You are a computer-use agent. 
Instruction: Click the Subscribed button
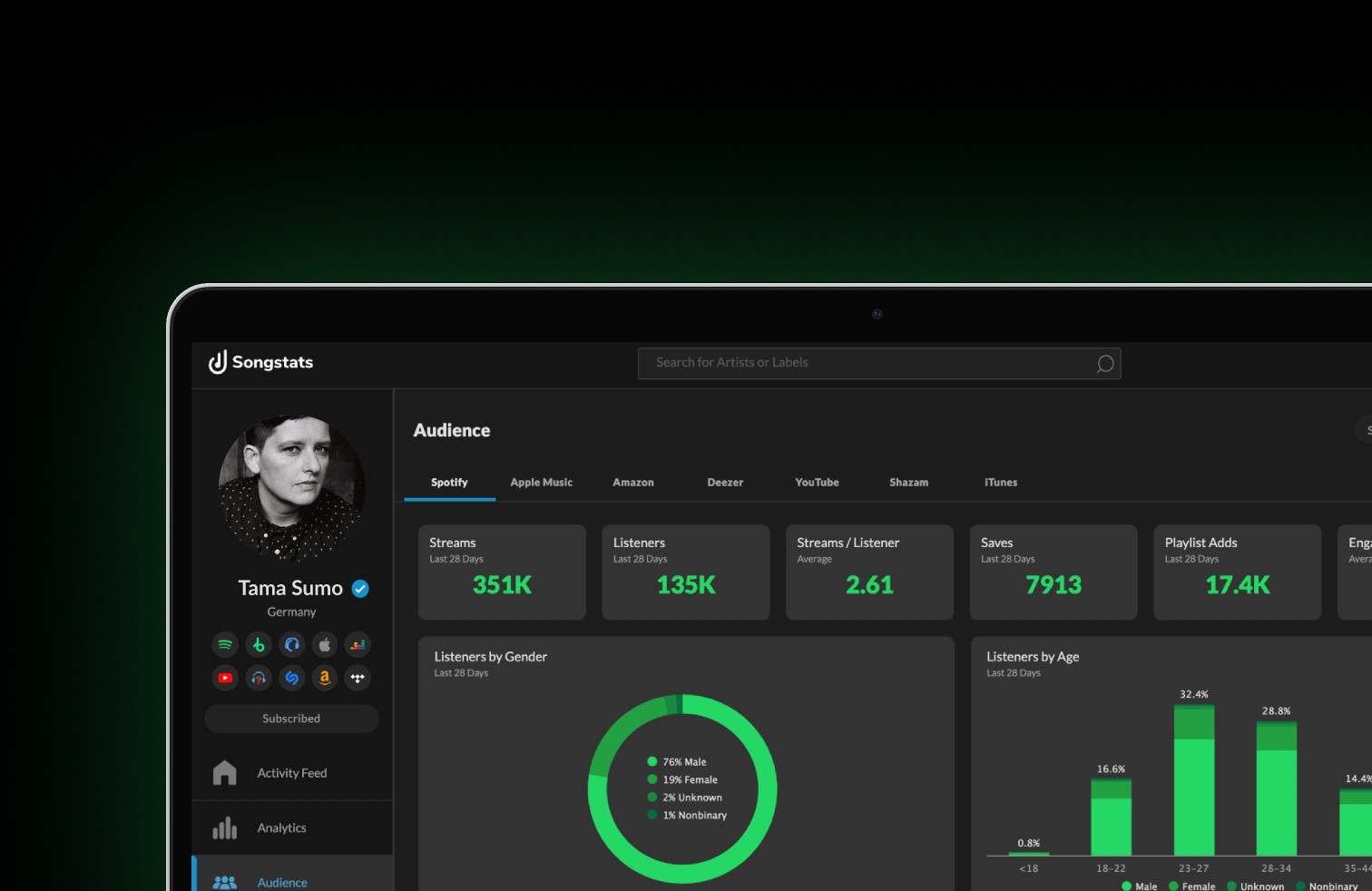click(291, 719)
